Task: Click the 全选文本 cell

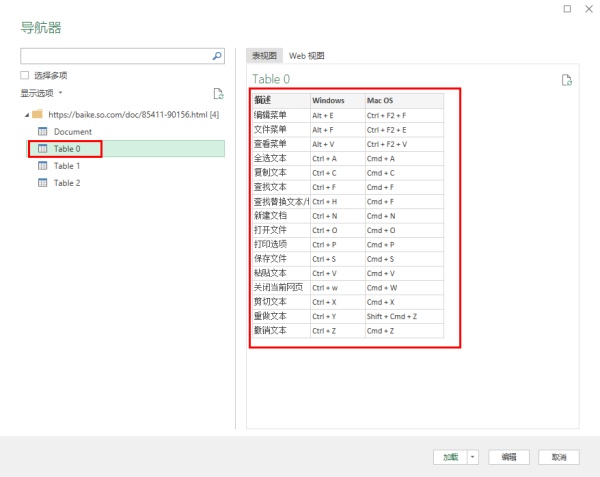Action: (x=281, y=158)
